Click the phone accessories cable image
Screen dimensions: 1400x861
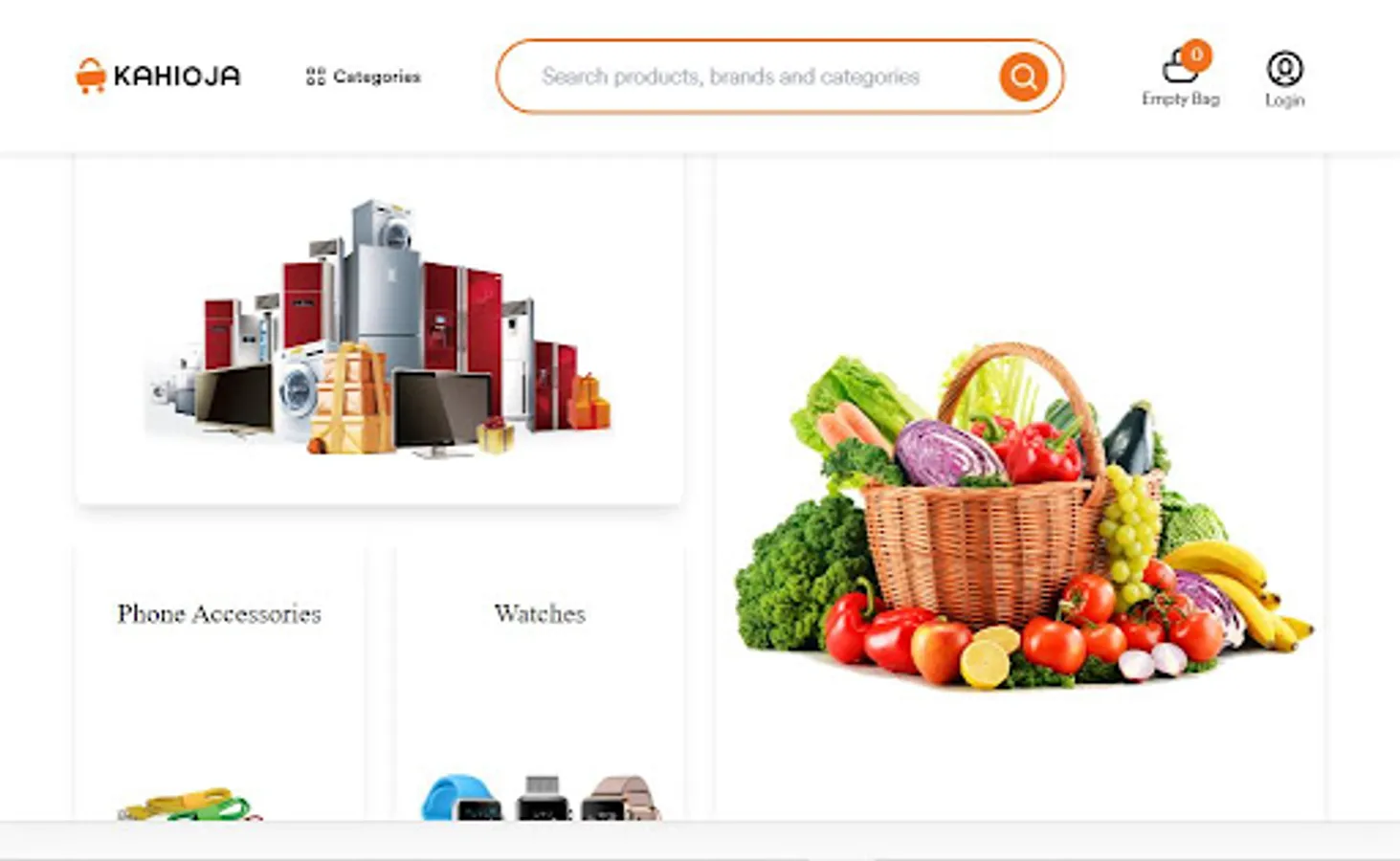point(189,805)
